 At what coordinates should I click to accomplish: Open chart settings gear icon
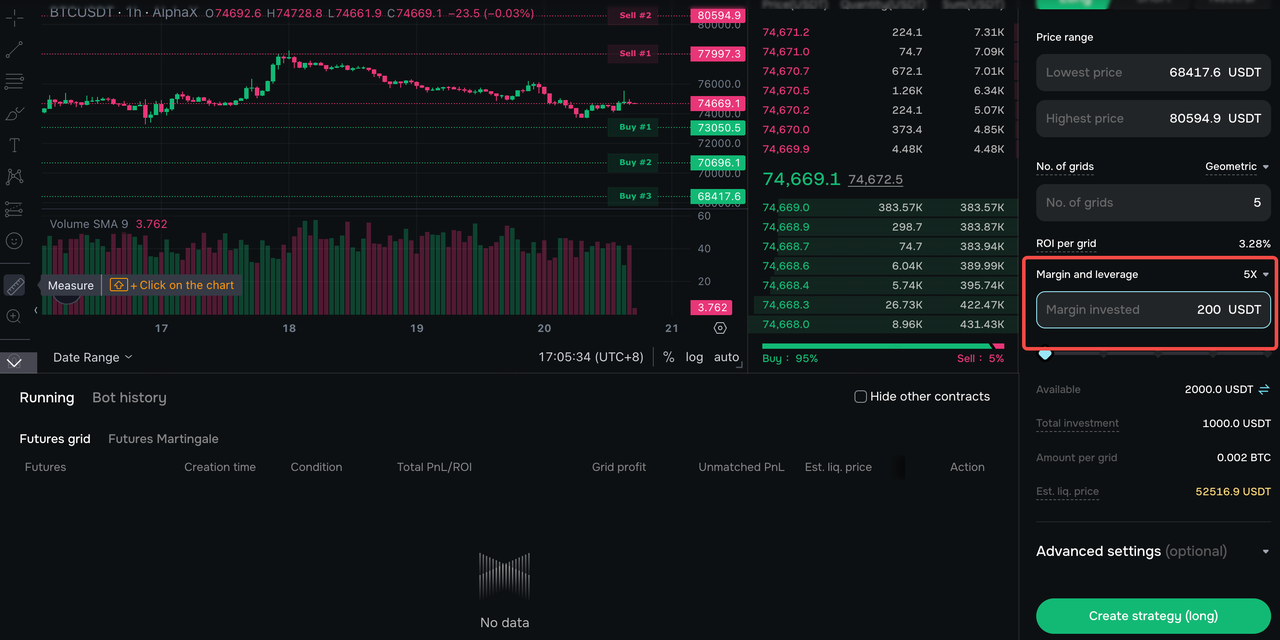pyautogui.click(x=720, y=328)
